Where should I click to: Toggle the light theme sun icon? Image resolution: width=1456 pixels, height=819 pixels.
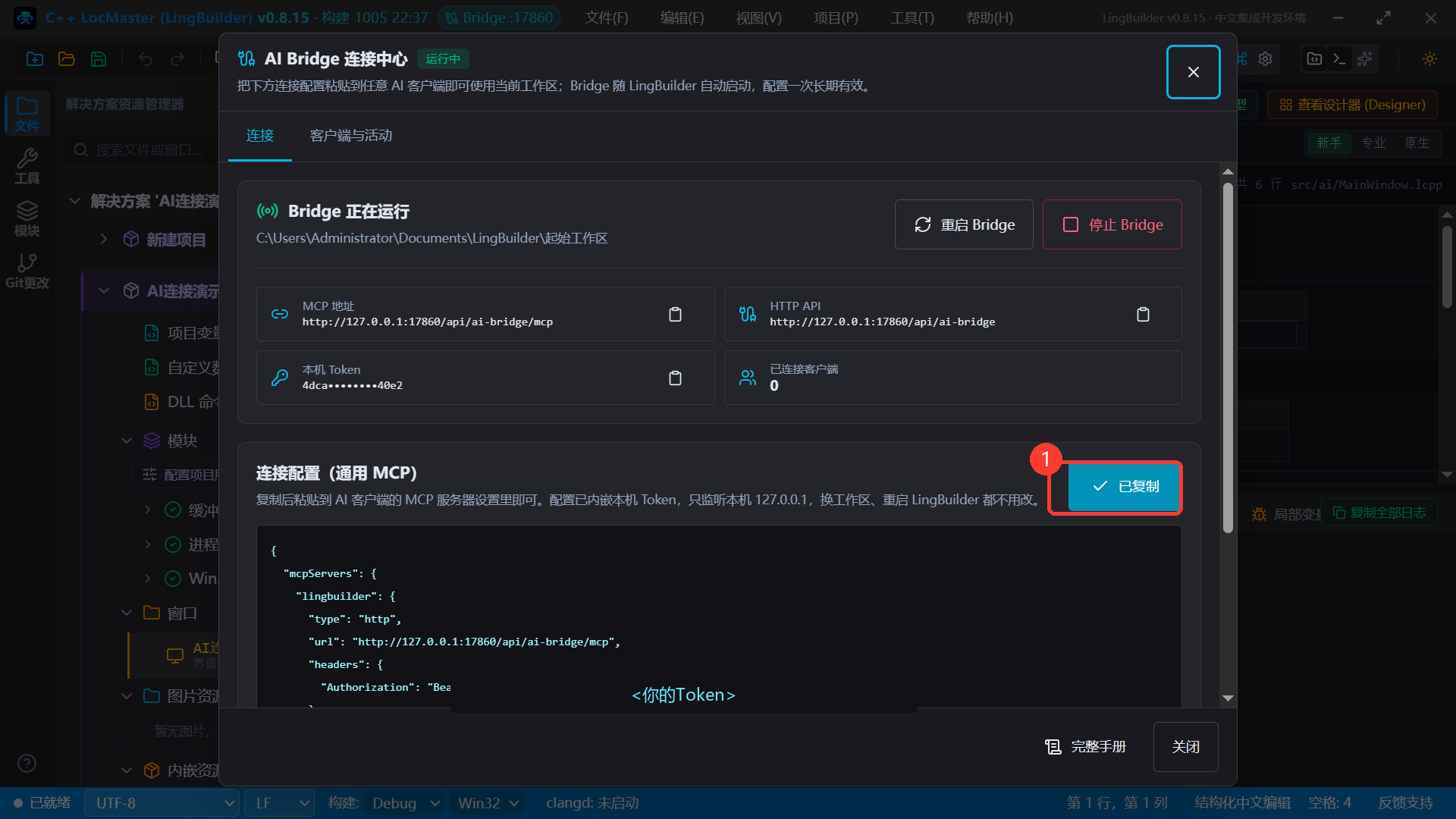coord(1429,59)
